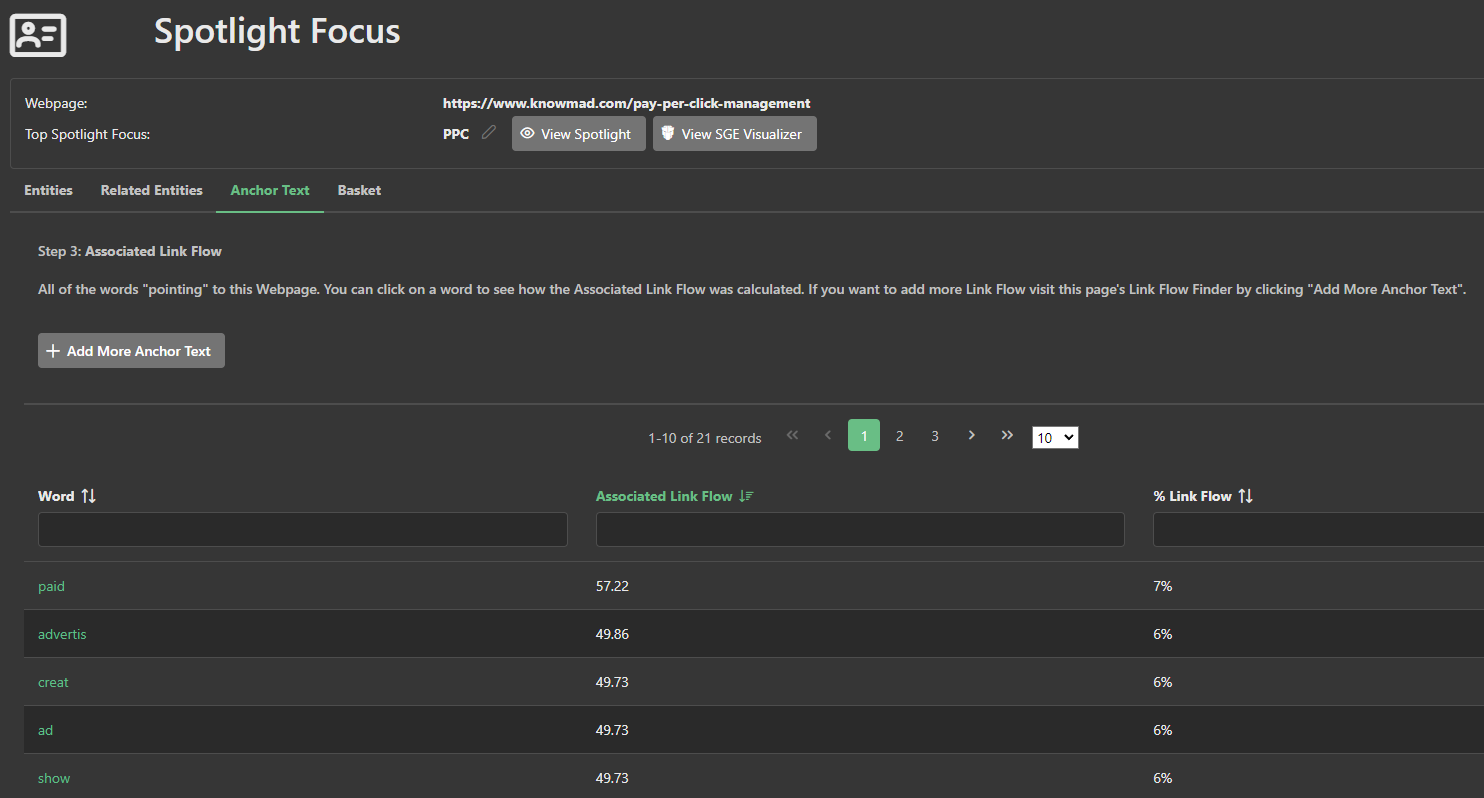The image size is (1484, 798).
Task: Go to next page with right chevron
Action: tap(971, 436)
